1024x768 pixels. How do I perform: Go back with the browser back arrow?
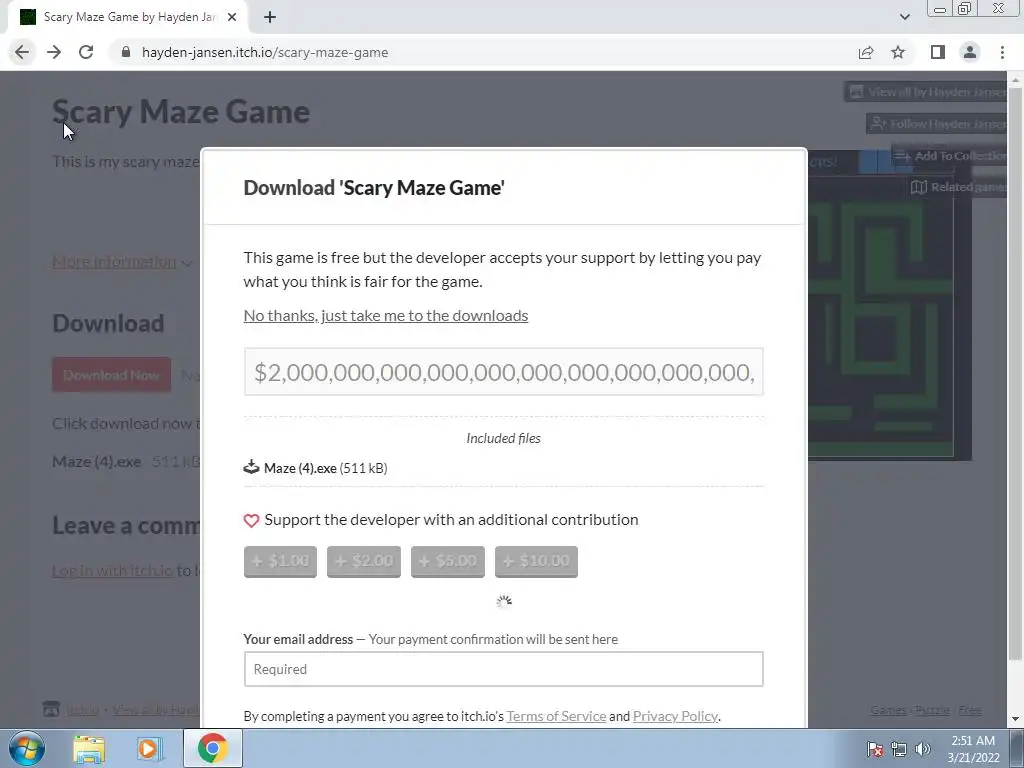click(22, 52)
